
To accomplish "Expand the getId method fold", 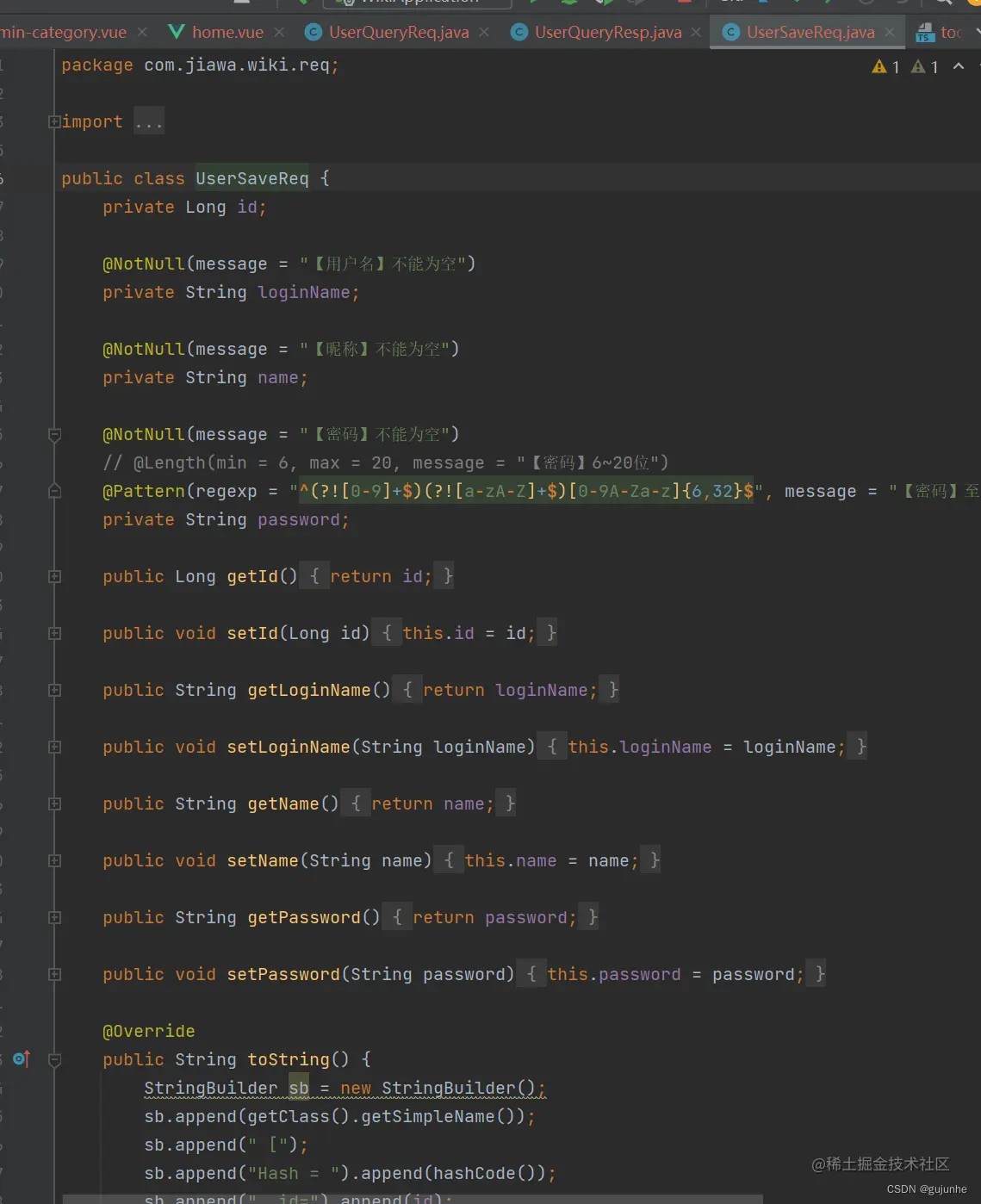I will pyautogui.click(x=54, y=576).
